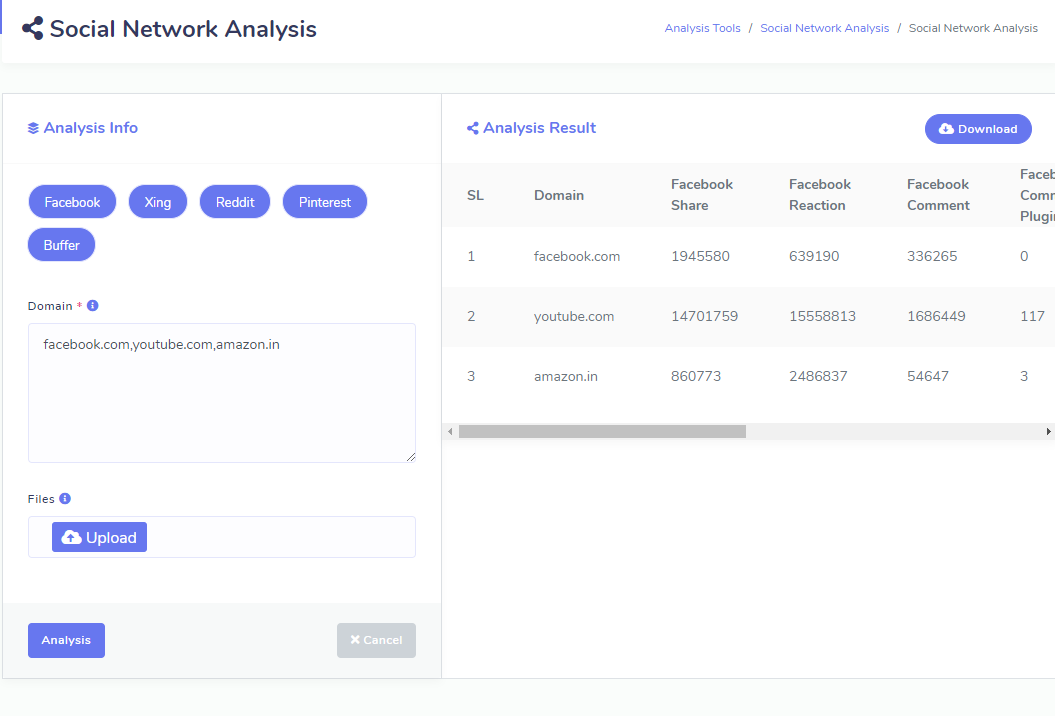
Task: Toggle the Buffer network pill
Action: pos(61,245)
